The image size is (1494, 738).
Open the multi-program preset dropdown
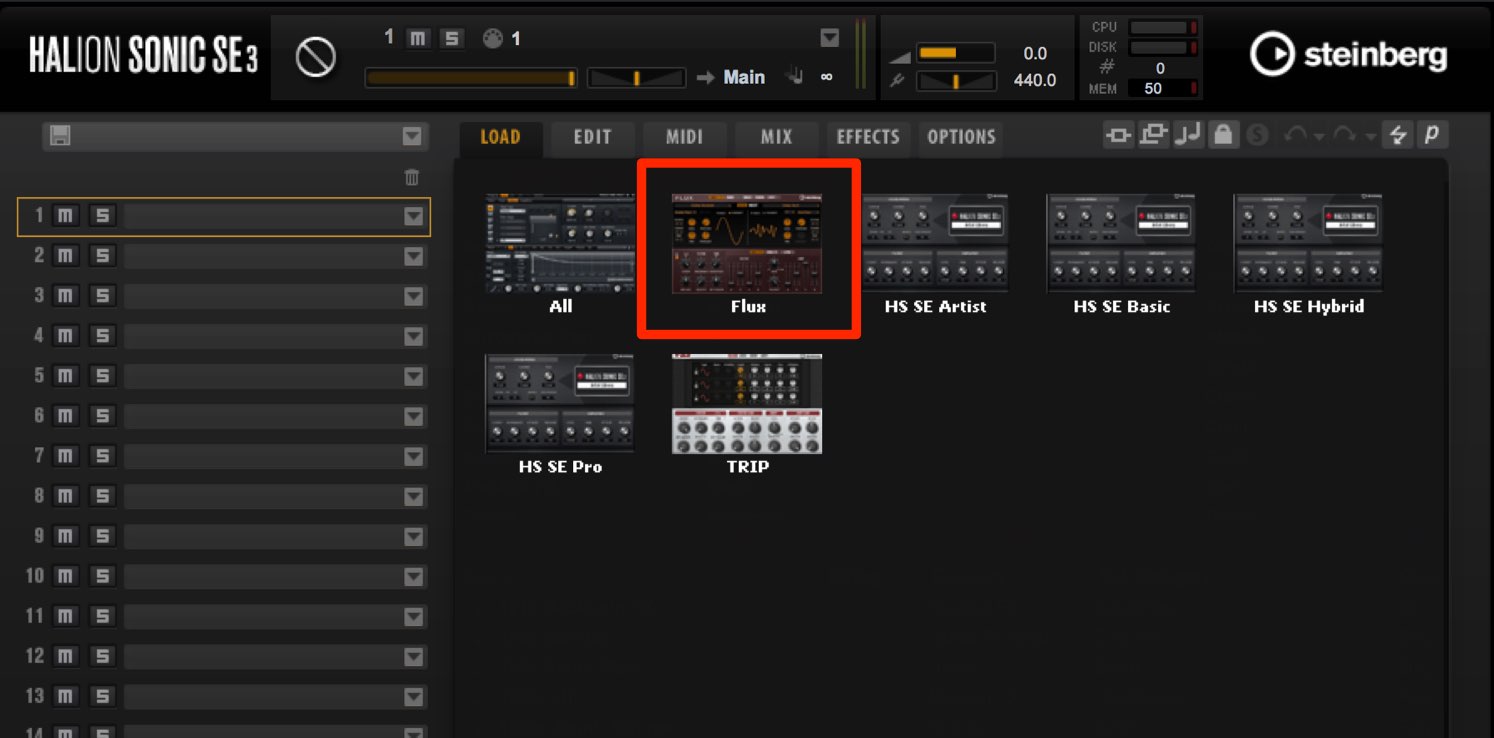click(x=411, y=137)
